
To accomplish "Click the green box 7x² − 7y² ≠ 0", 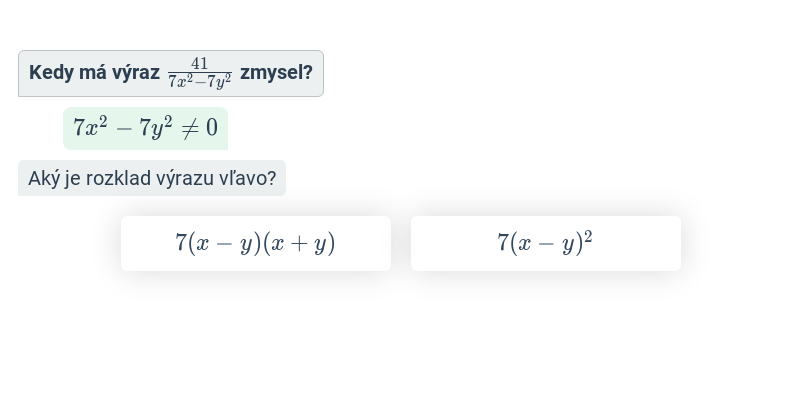I will (x=145, y=128).
